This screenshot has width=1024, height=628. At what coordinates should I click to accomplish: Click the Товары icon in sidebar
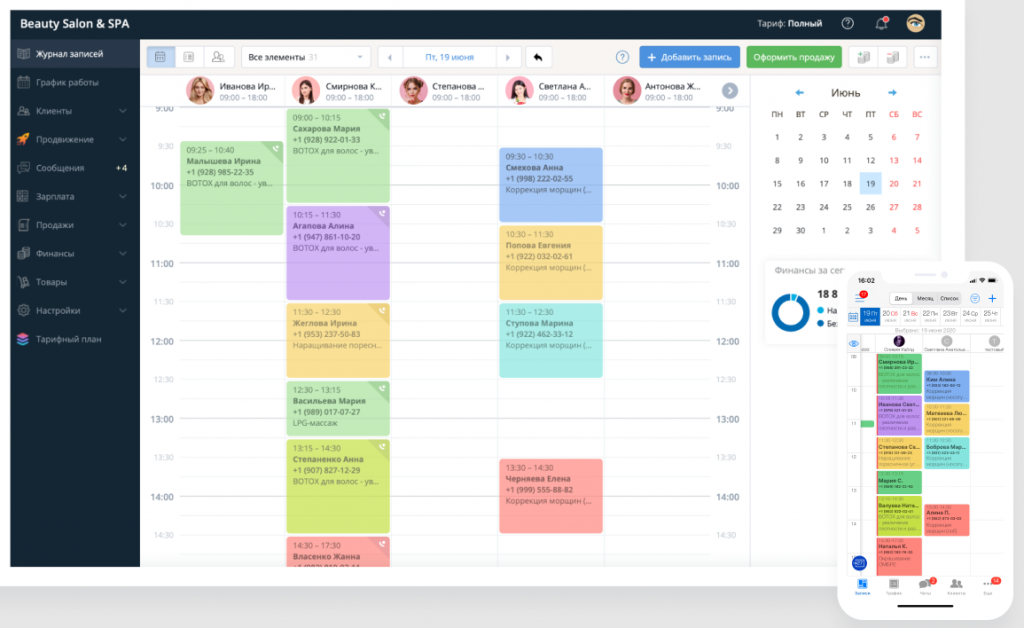(x=24, y=282)
